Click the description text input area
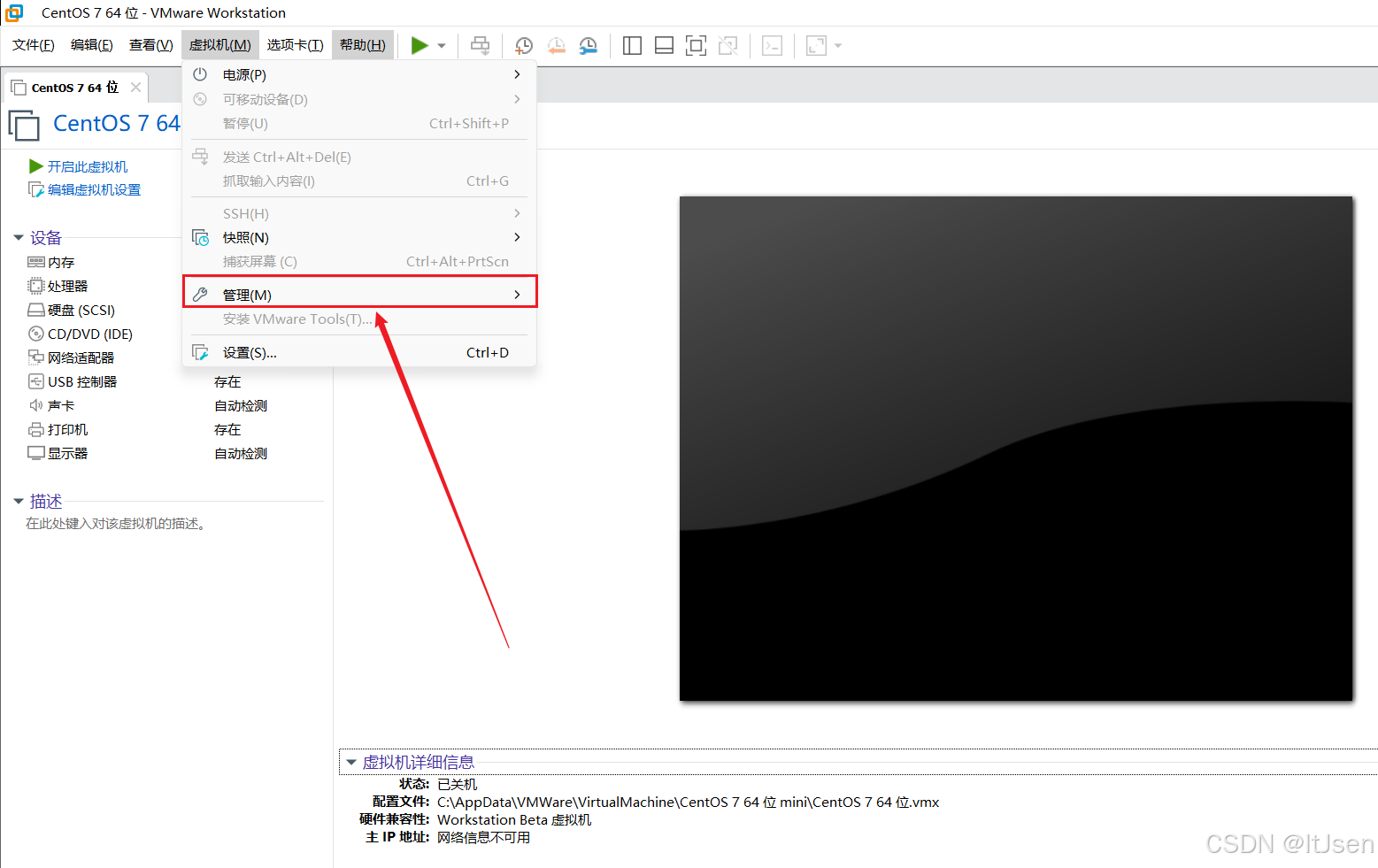This screenshot has width=1378, height=868. tap(116, 524)
